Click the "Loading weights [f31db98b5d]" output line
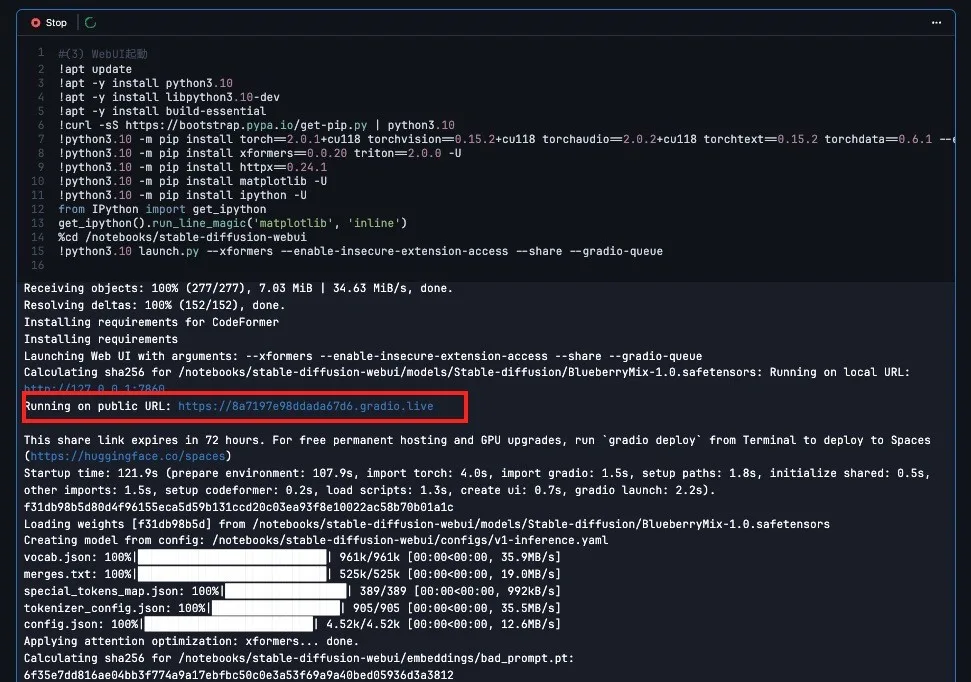The image size is (971, 682). pos(427,524)
